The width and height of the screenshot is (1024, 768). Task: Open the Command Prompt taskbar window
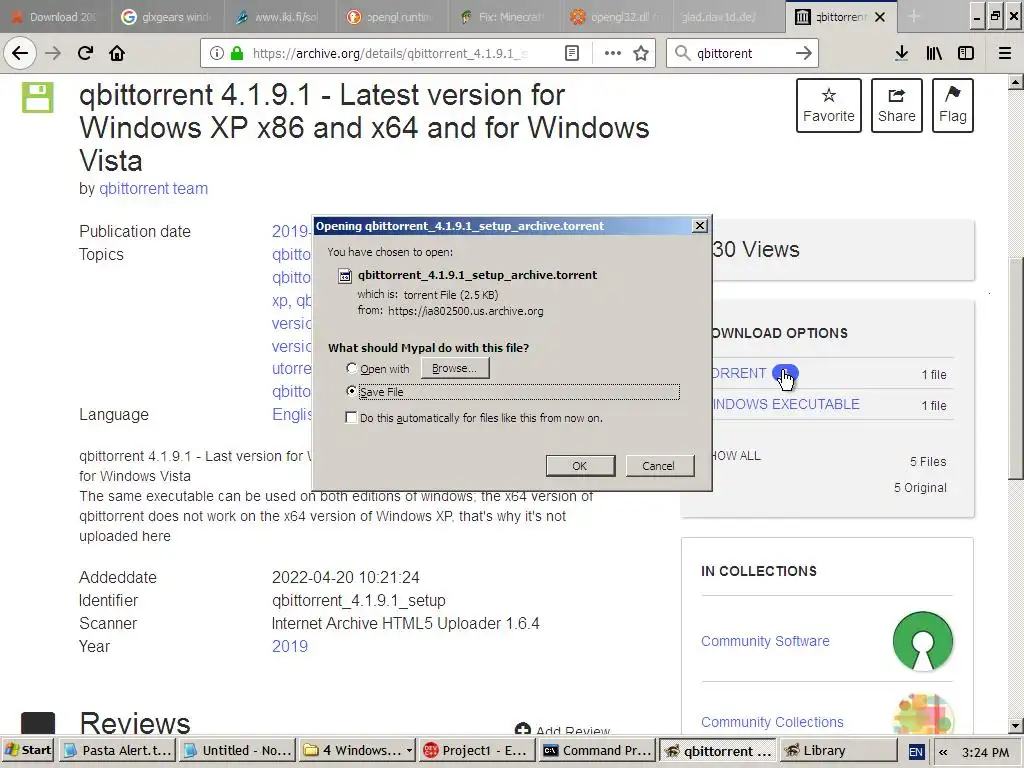[598, 750]
